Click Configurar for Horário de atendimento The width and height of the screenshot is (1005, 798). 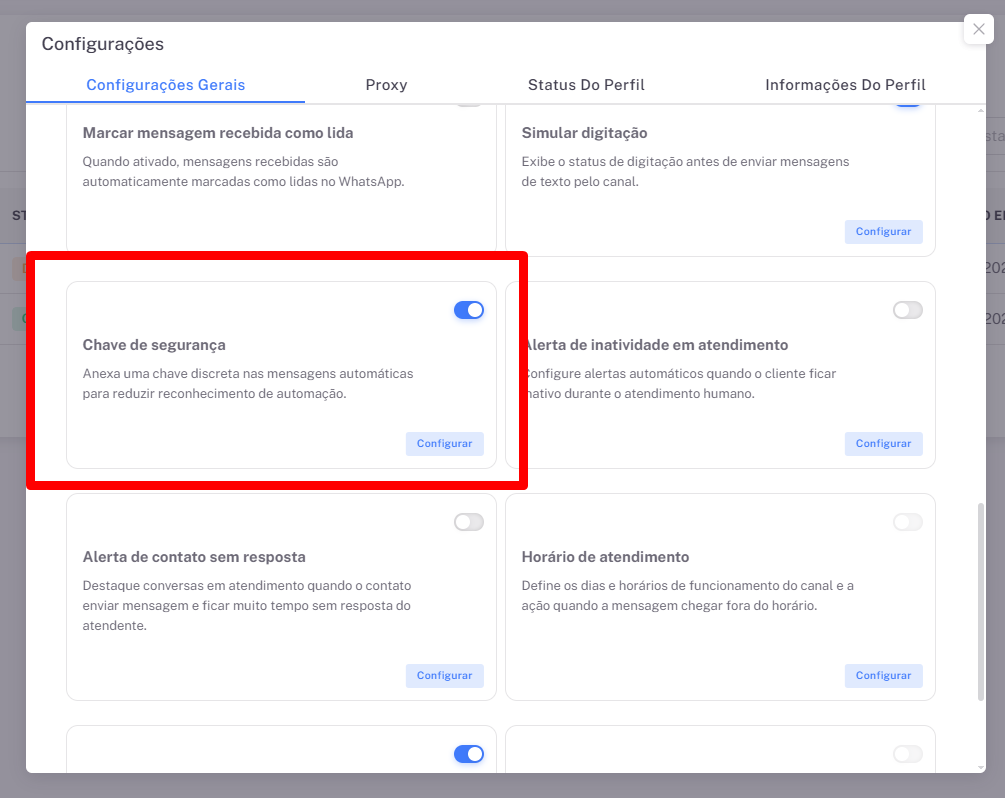click(883, 676)
